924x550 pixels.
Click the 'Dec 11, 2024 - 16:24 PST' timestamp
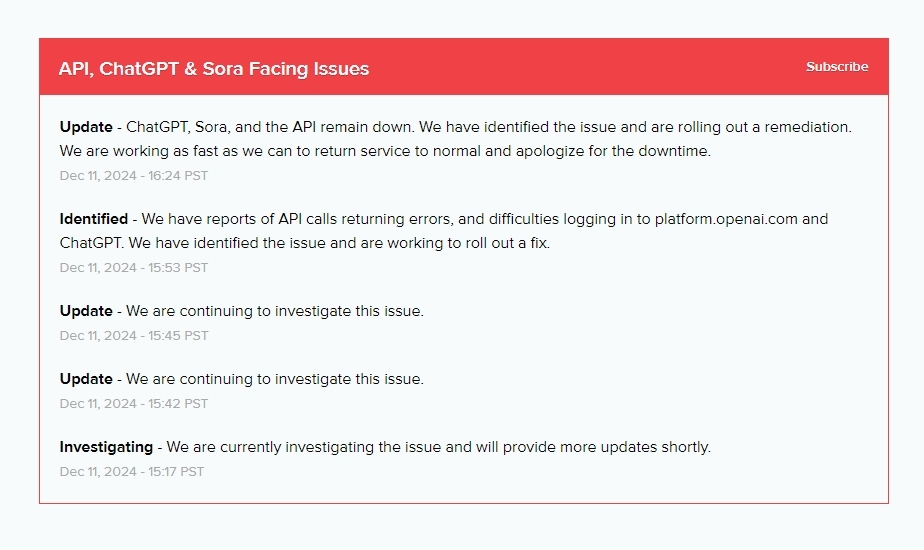(x=134, y=176)
